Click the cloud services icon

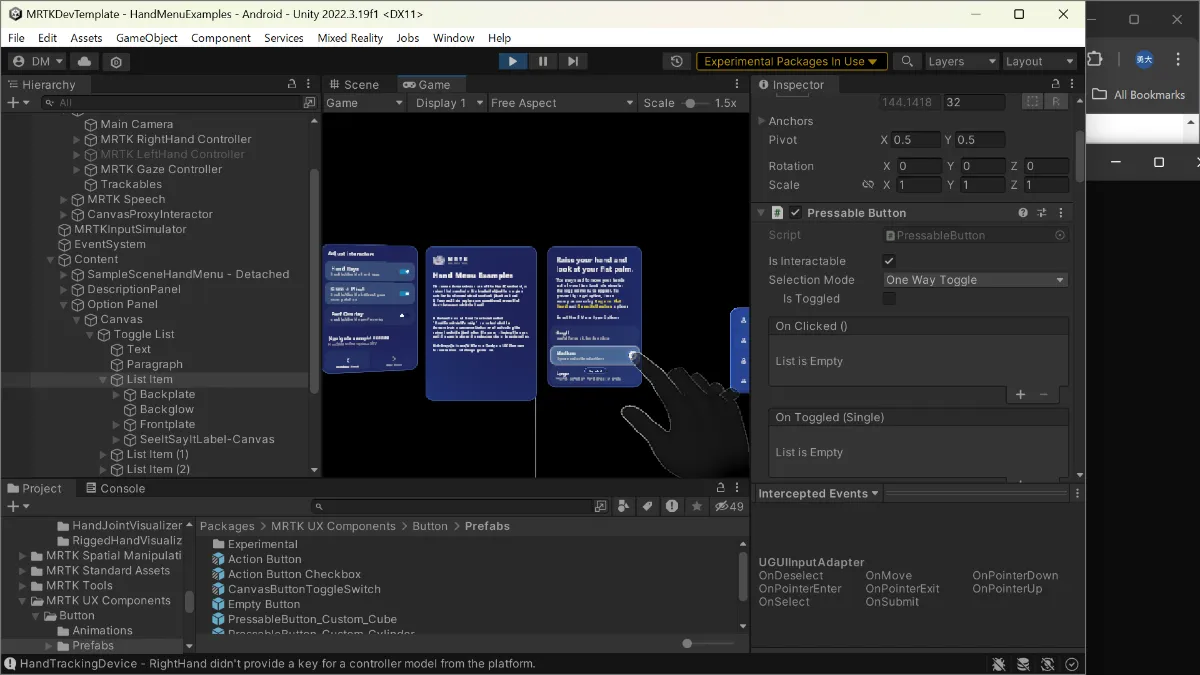tap(85, 62)
